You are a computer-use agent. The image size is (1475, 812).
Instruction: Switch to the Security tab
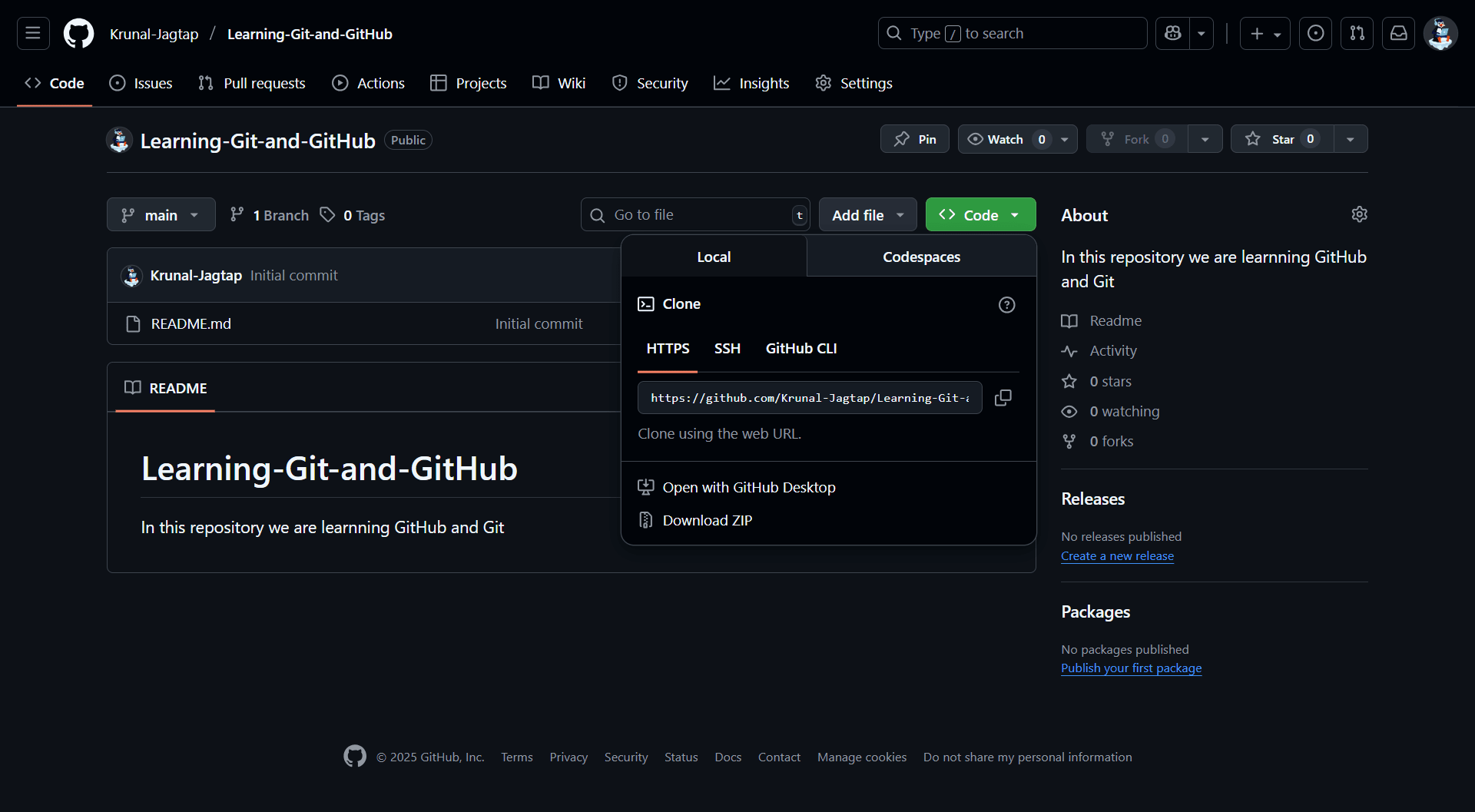[x=650, y=83]
